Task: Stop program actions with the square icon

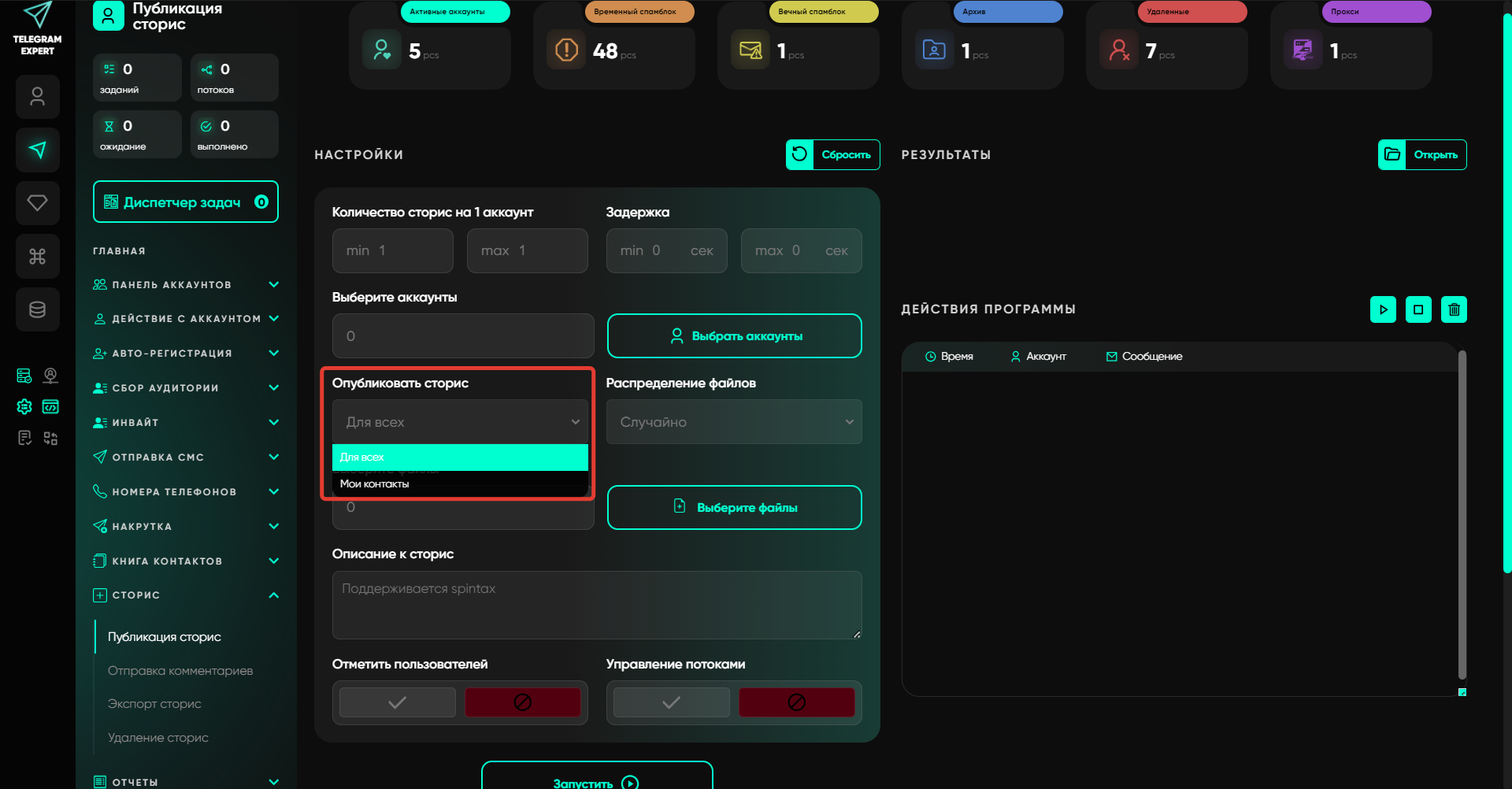Action: point(1418,309)
